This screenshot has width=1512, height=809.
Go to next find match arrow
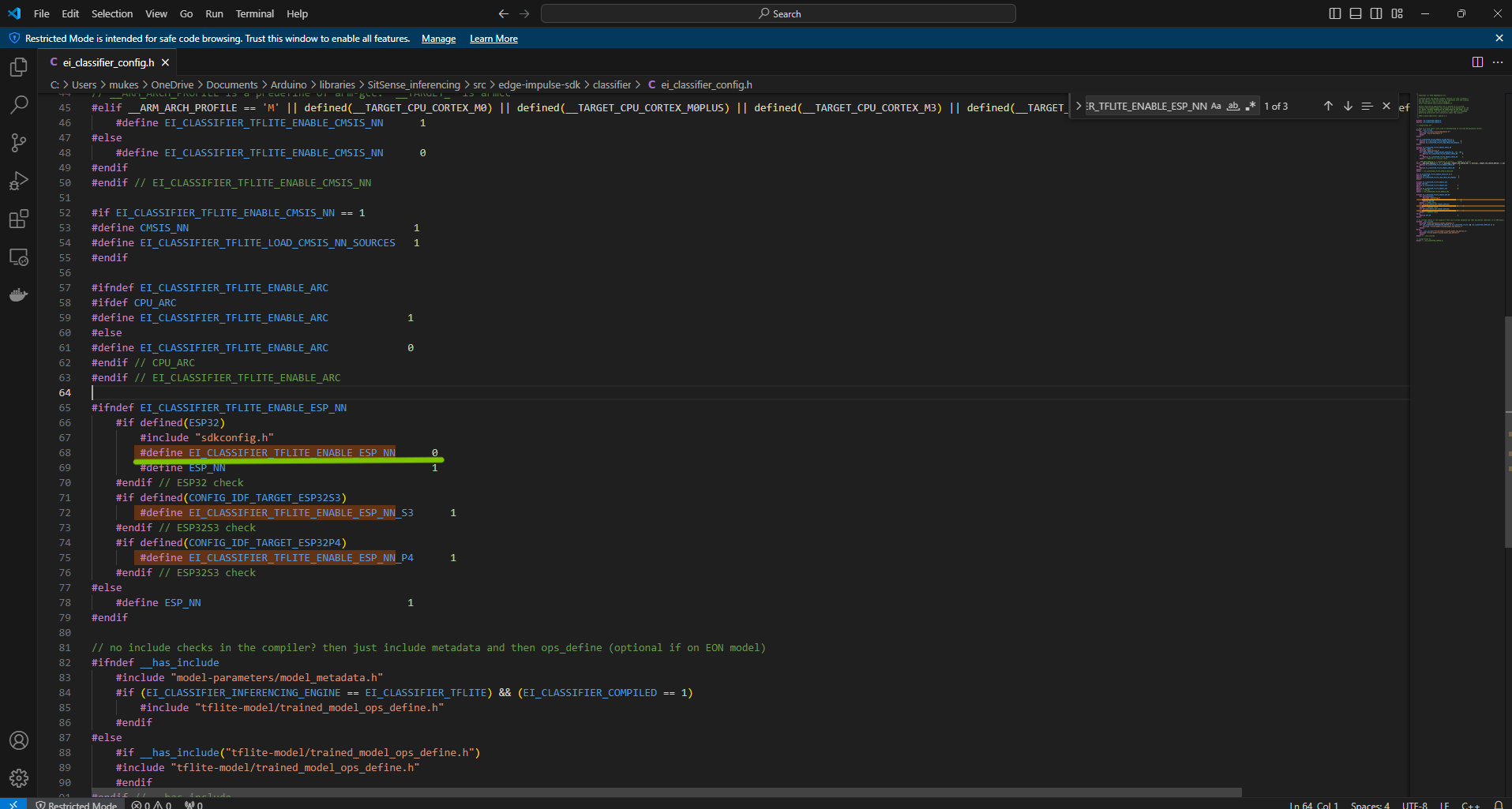tap(1348, 106)
